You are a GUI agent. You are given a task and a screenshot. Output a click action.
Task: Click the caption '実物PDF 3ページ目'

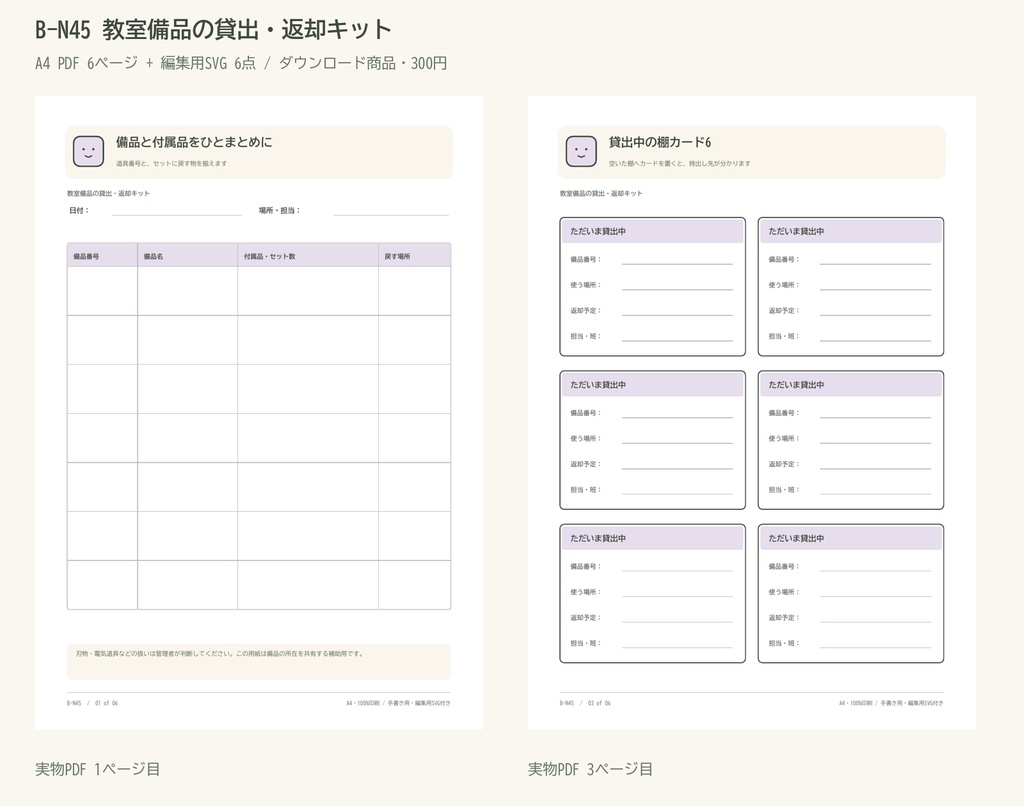point(590,769)
